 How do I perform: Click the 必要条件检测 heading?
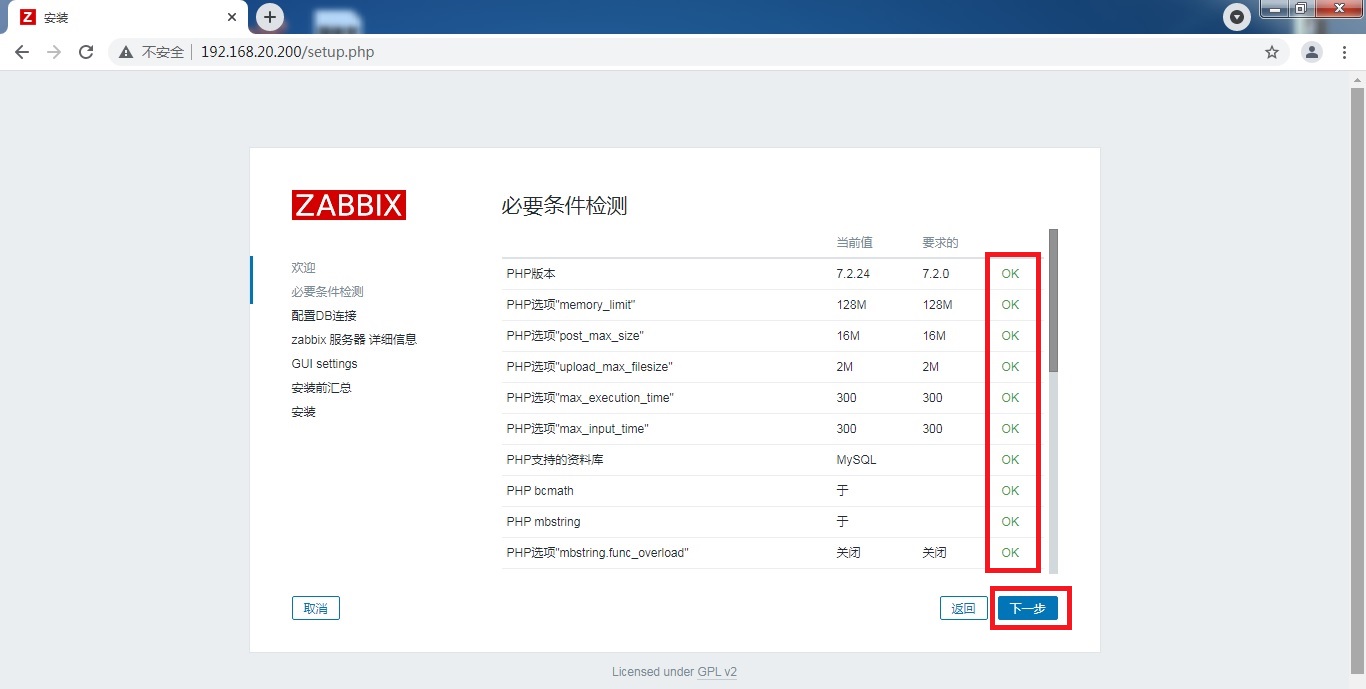564,206
